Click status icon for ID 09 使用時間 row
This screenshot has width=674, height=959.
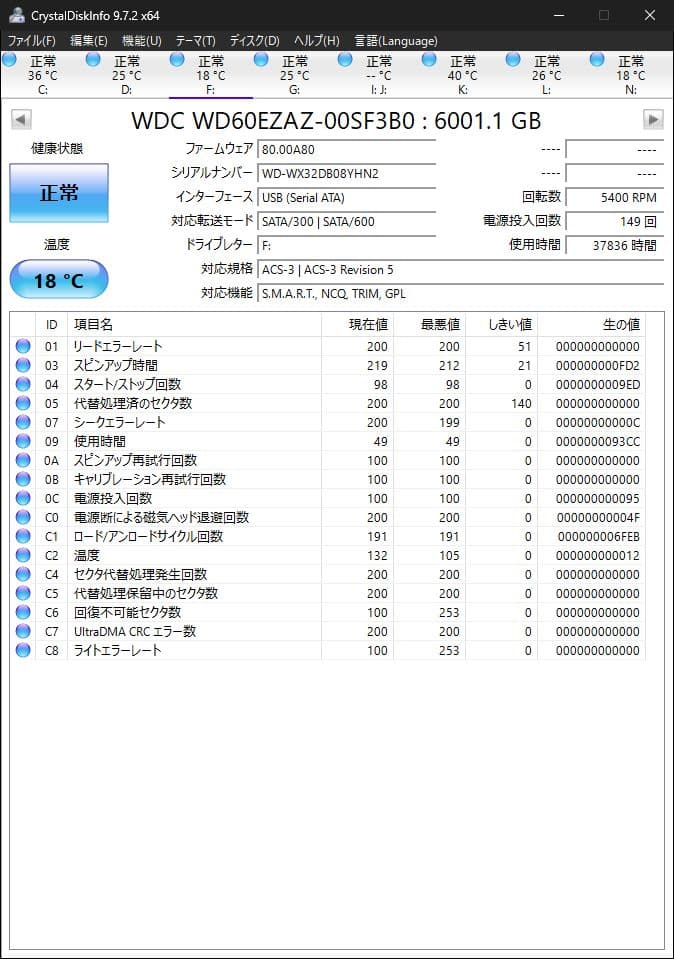click(x=23, y=441)
